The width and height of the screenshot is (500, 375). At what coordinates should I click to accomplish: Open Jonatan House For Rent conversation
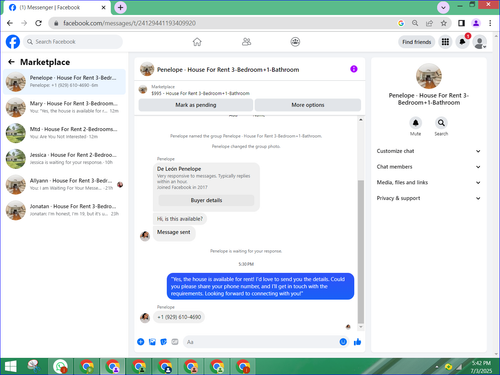(x=65, y=210)
